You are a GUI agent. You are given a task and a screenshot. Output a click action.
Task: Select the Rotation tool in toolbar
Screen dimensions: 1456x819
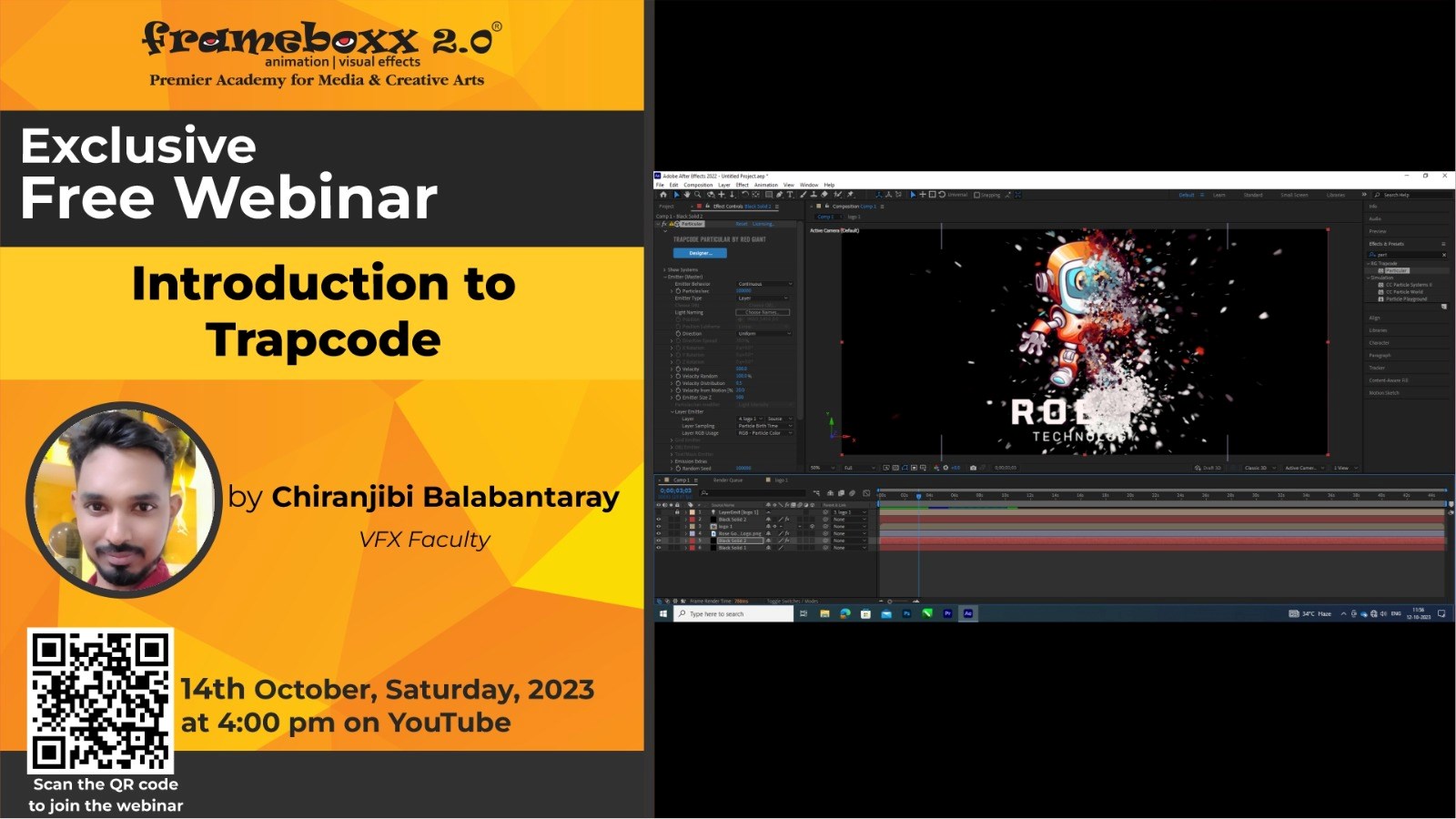(744, 195)
